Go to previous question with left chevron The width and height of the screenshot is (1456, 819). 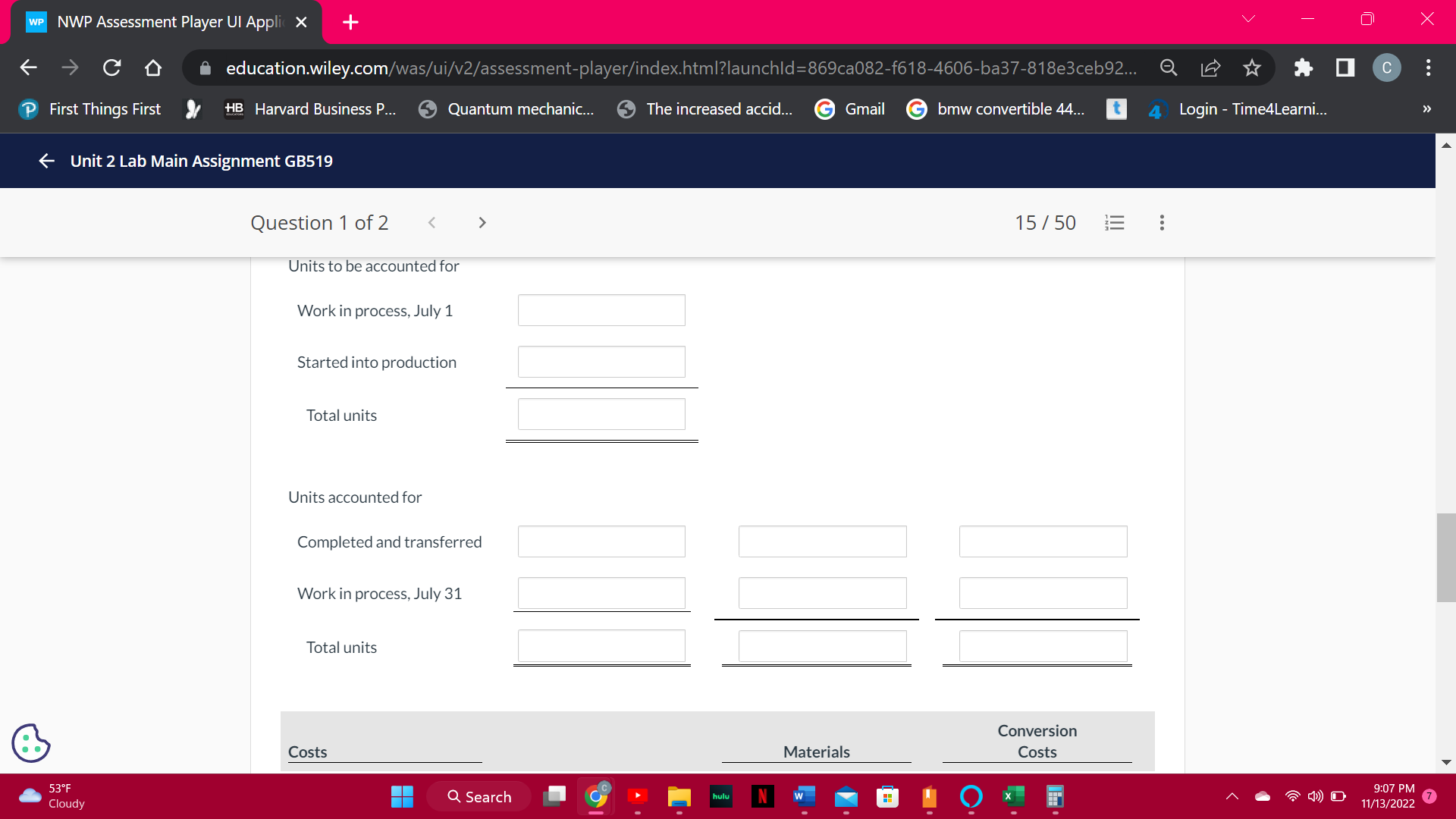[x=431, y=223]
